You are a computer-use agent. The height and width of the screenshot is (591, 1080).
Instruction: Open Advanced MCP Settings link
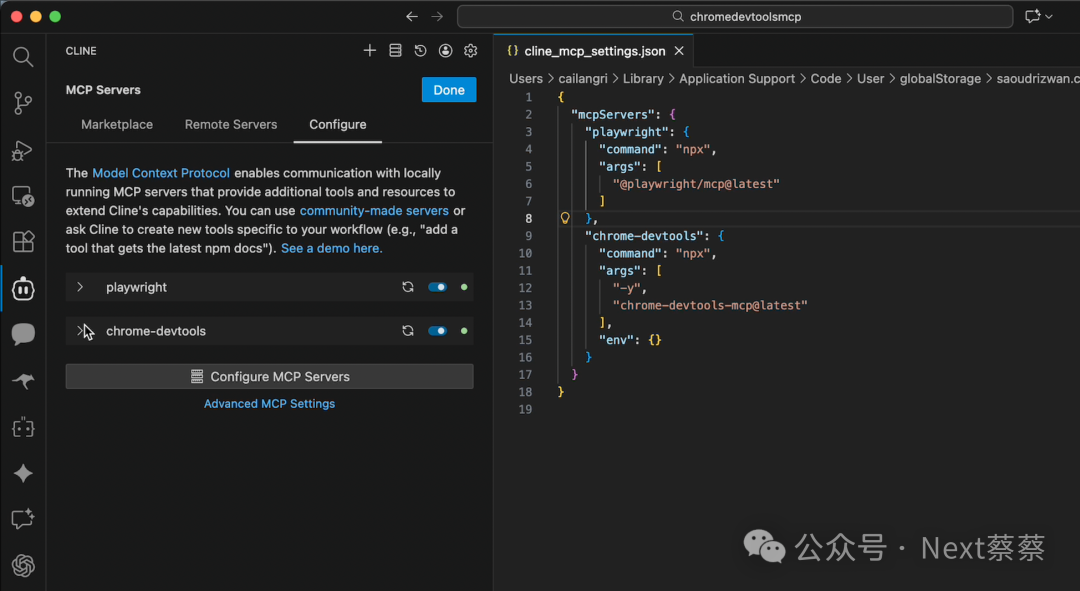pyautogui.click(x=269, y=404)
